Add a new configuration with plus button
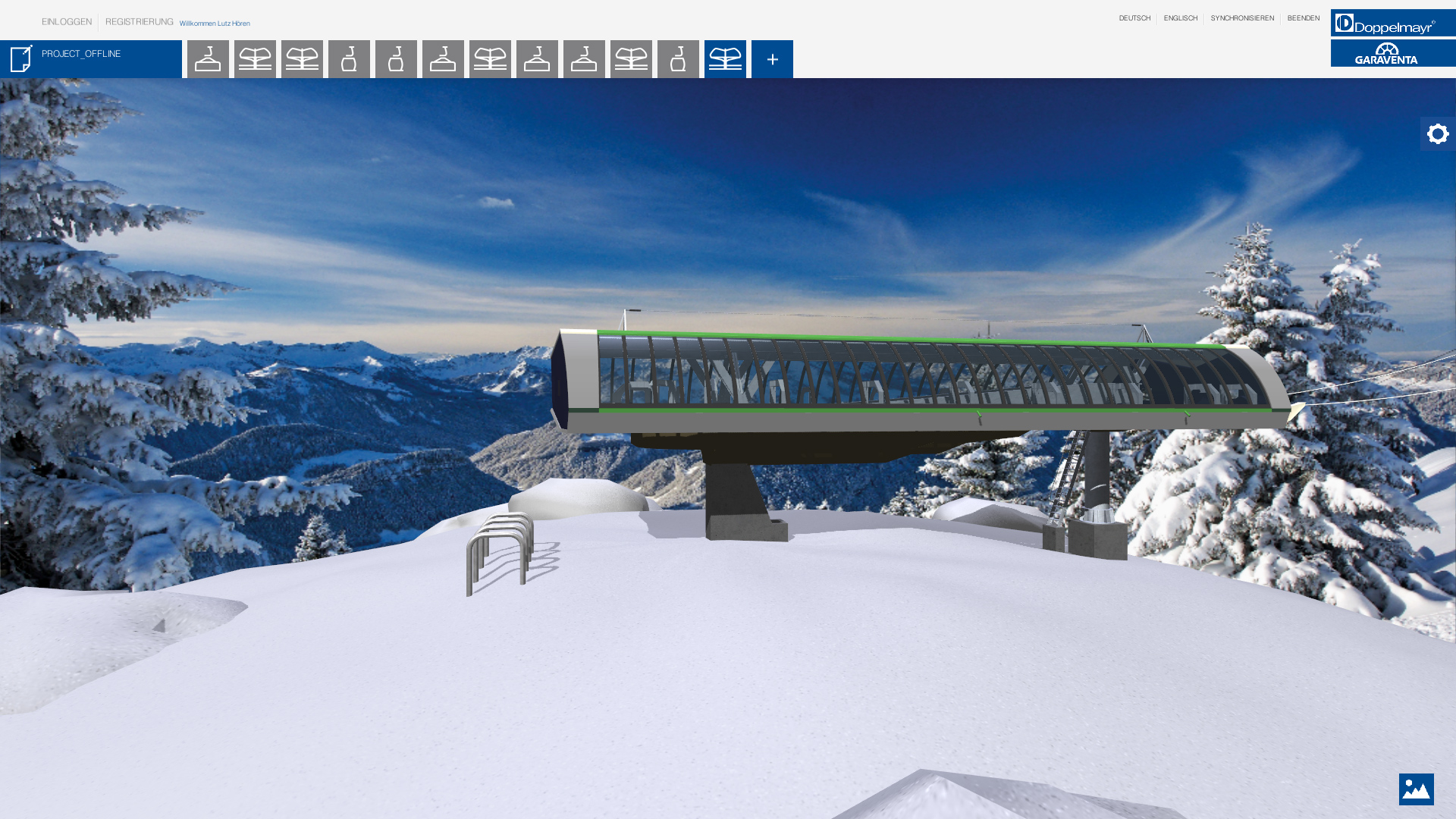This screenshot has width=1456, height=819. (772, 59)
